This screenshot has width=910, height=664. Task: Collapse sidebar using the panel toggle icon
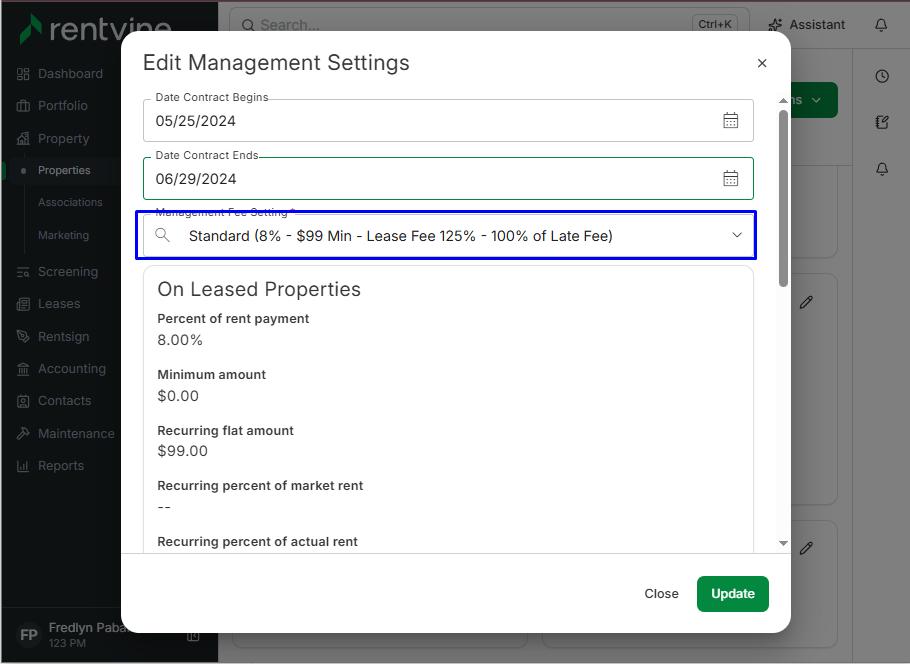coord(193,636)
